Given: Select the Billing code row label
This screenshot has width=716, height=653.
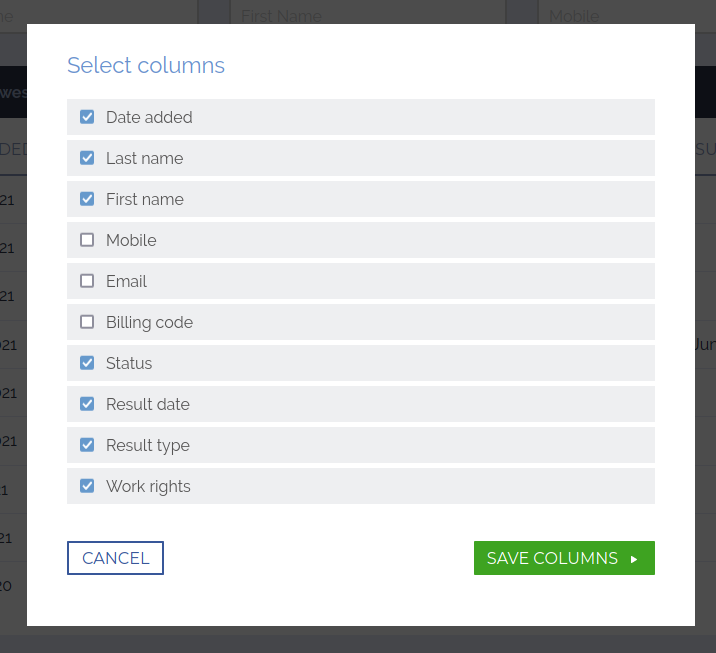Looking at the screenshot, I should (x=149, y=322).
